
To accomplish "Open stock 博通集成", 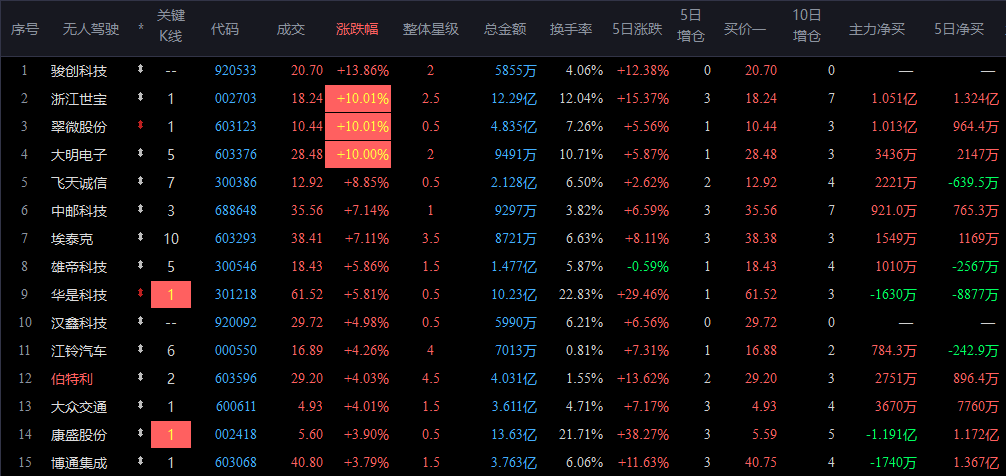I will click(79, 463).
